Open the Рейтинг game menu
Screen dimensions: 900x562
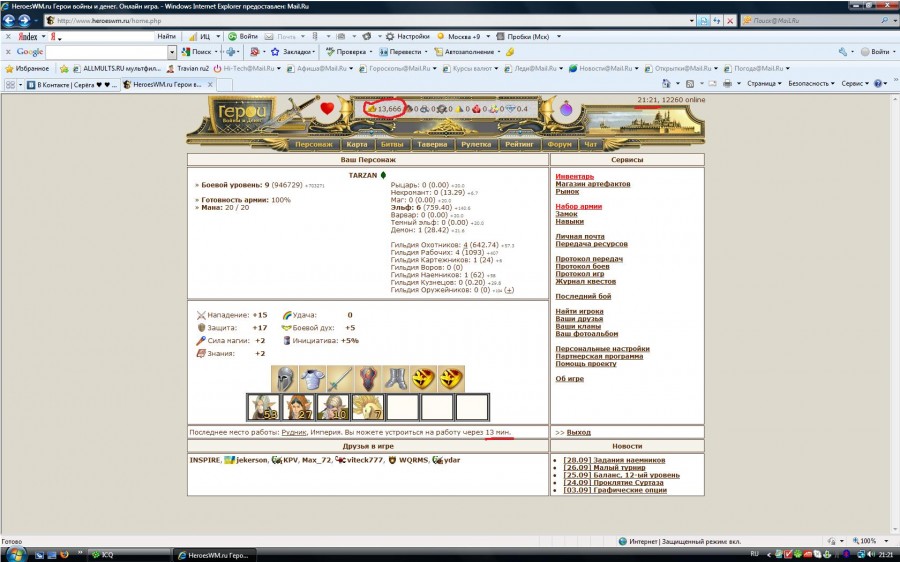tap(519, 145)
